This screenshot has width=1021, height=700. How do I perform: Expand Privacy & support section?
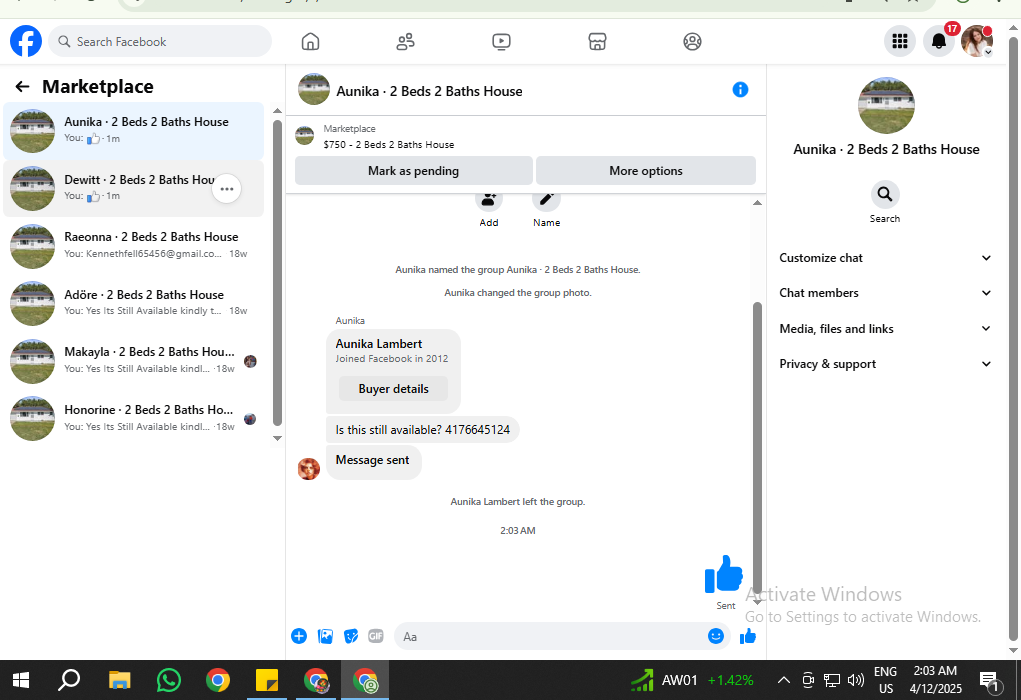pos(886,364)
